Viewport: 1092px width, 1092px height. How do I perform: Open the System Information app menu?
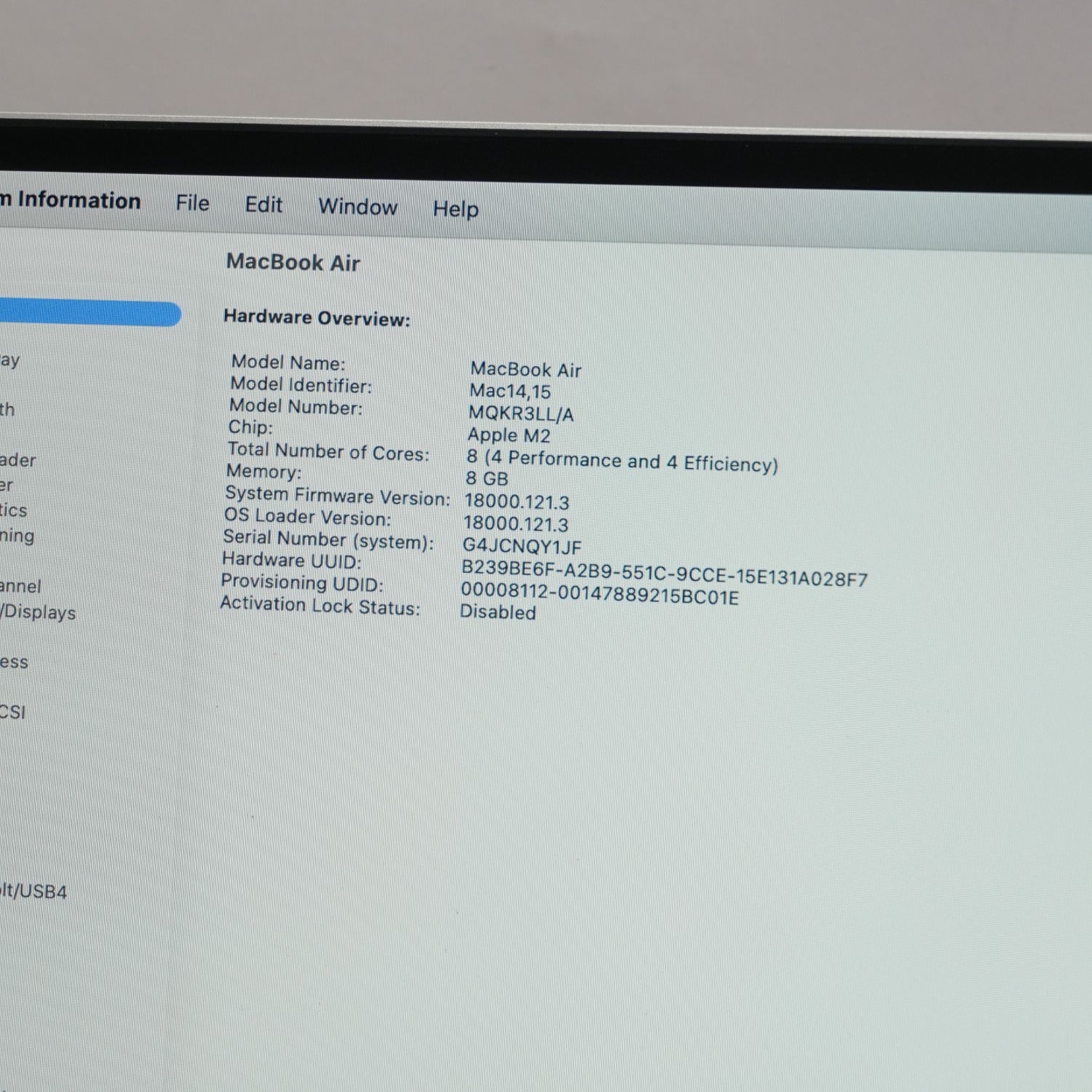tap(71, 200)
